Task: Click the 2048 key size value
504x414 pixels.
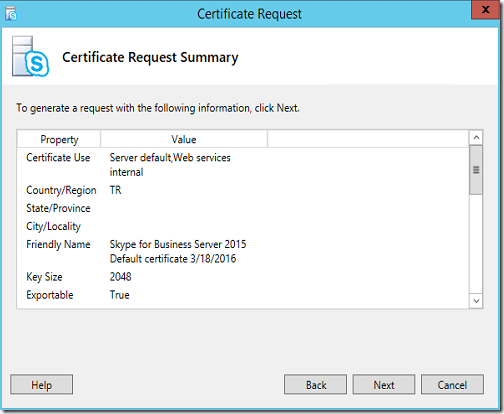Action: pos(121,277)
